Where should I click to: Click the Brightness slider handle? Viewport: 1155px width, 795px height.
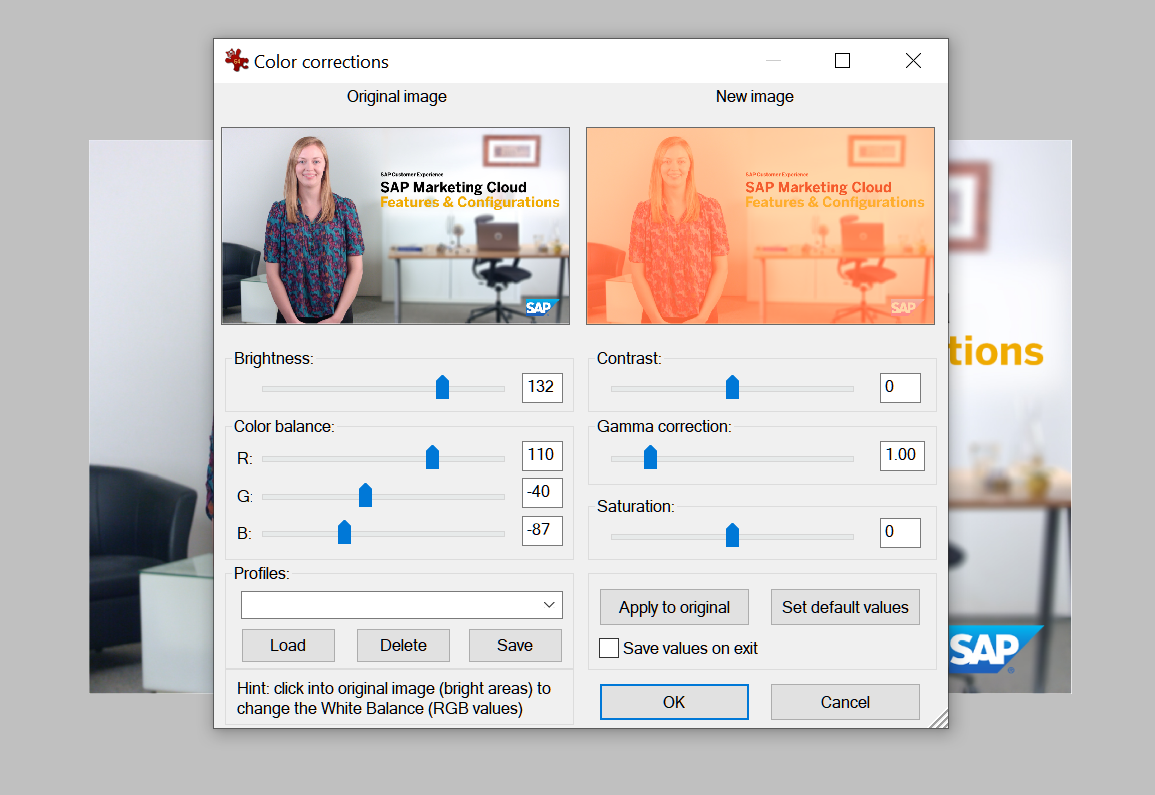coord(442,387)
